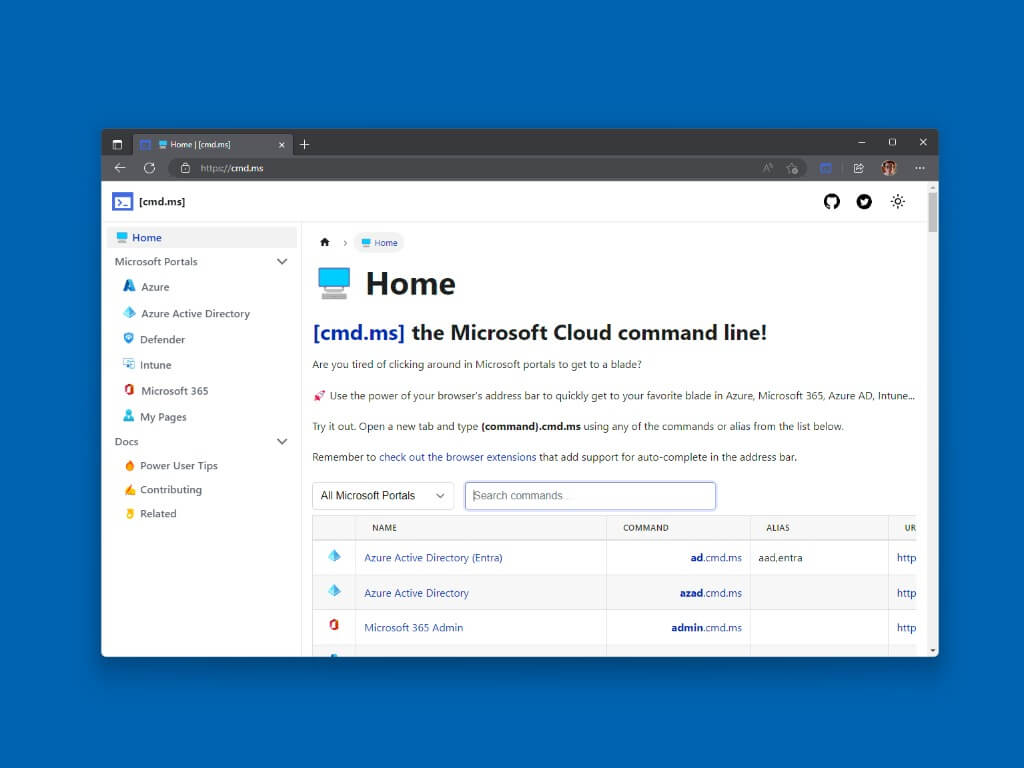Open the Related doc page

point(158,513)
